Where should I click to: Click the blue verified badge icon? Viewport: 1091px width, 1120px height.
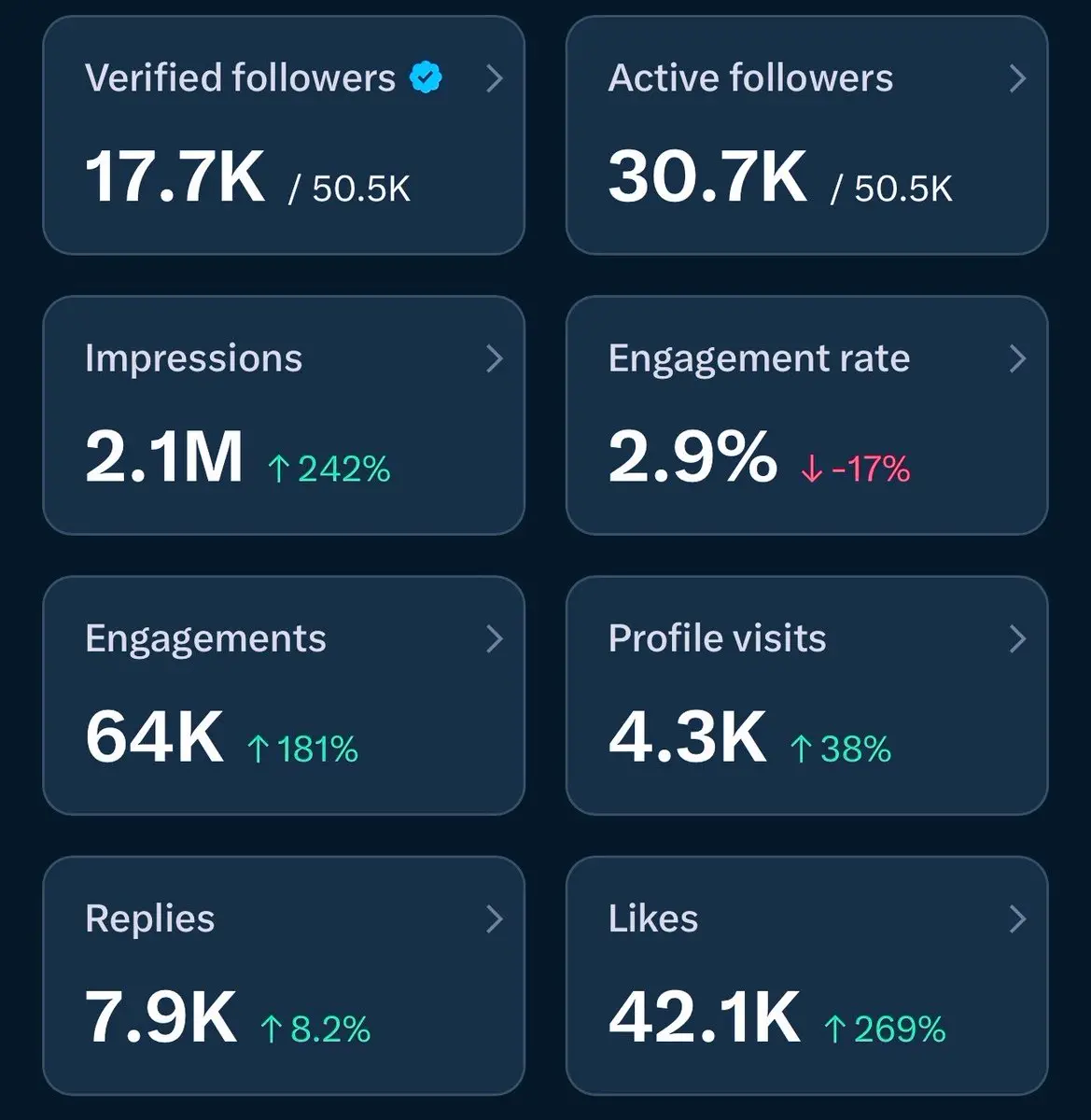(x=427, y=77)
